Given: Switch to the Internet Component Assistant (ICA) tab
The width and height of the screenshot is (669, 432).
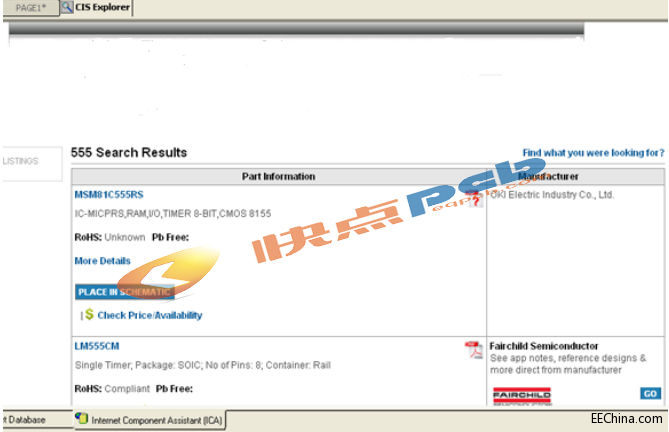Looking at the screenshot, I should point(150,420).
